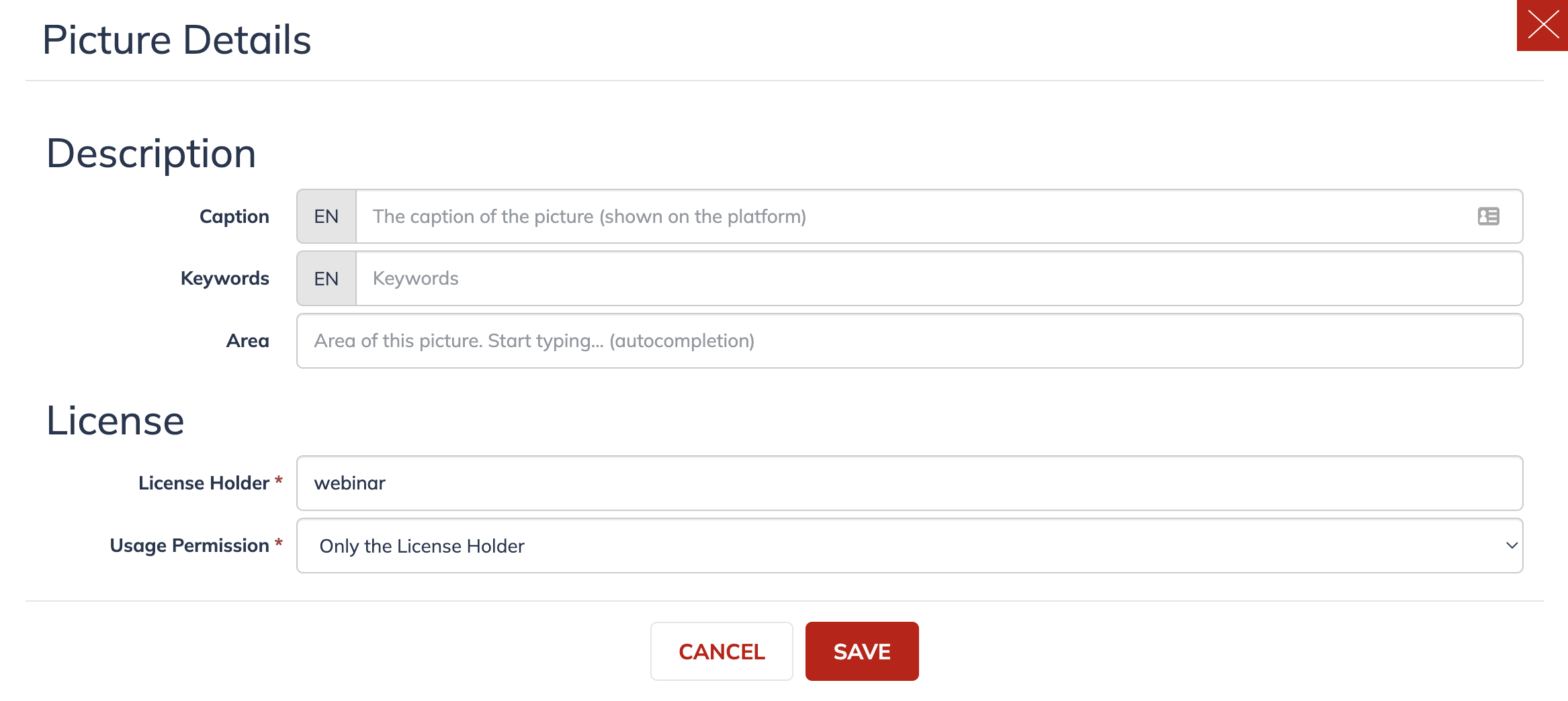Click the Description section heading
1568x701 pixels.
tap(151, 154)
